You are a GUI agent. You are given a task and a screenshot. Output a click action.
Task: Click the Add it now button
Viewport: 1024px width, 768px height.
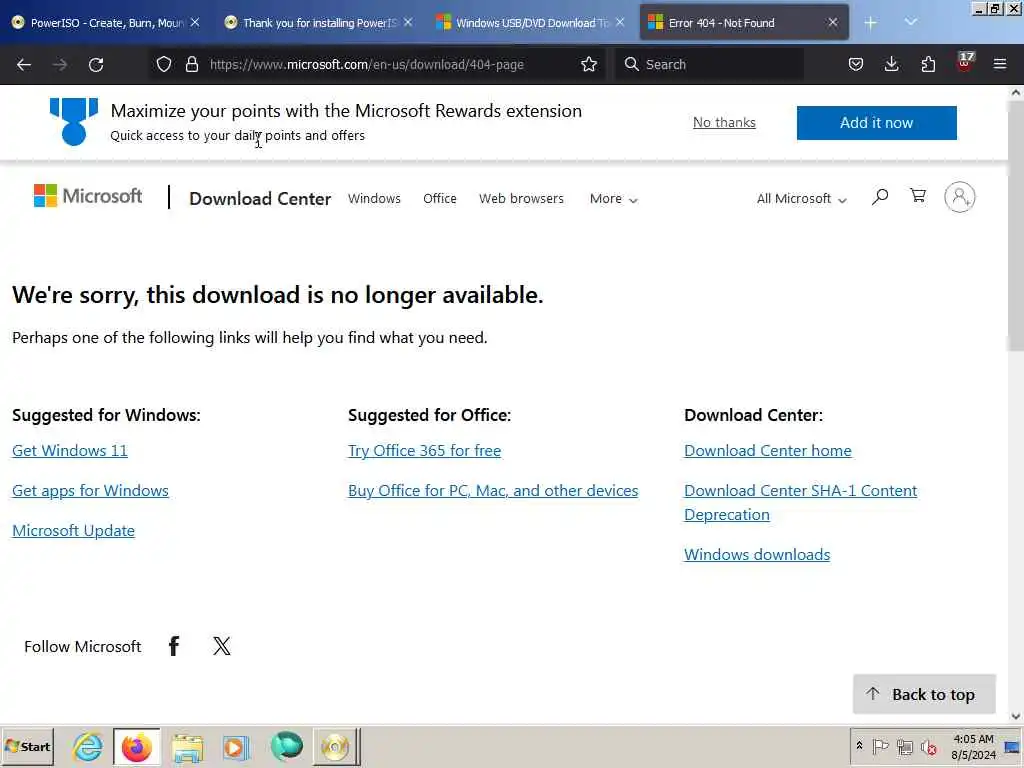pos(876,123)
